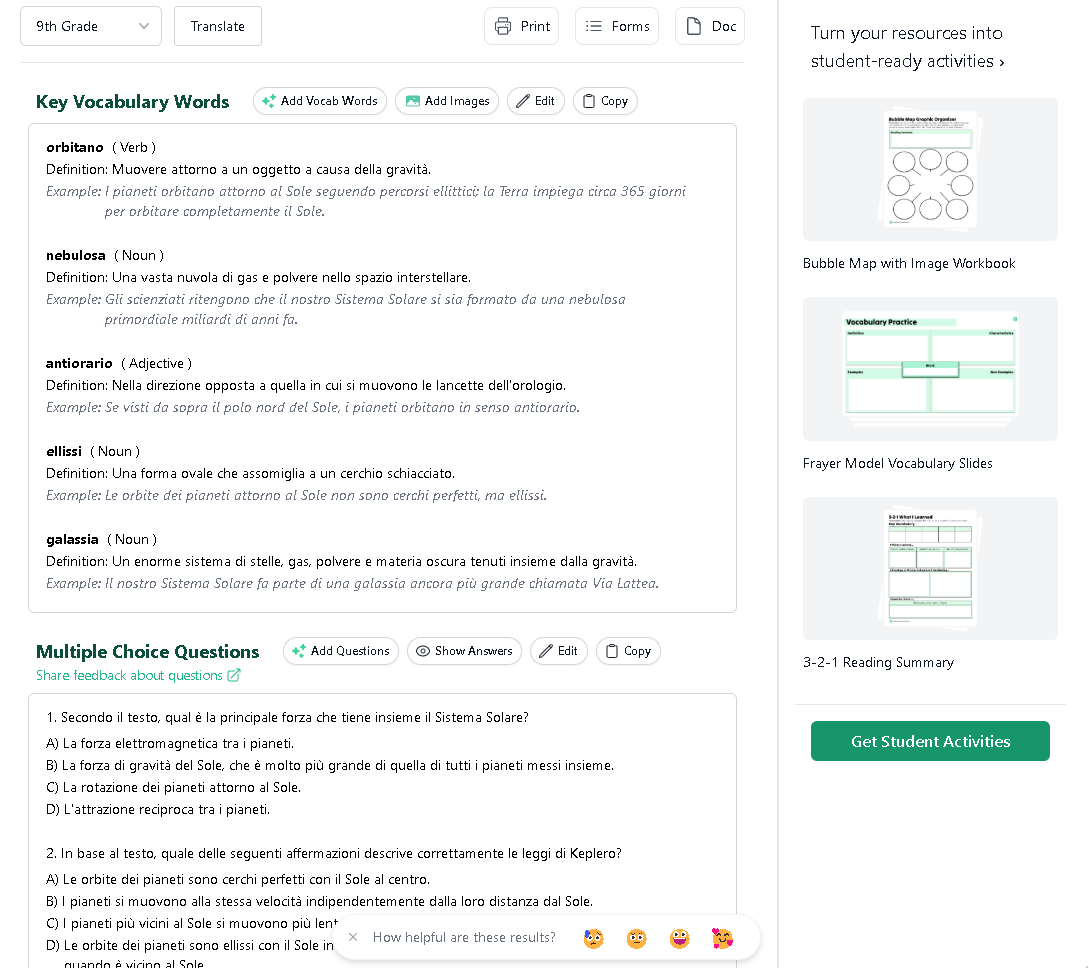Toggle Show Answers for questions

coord(464,651)
